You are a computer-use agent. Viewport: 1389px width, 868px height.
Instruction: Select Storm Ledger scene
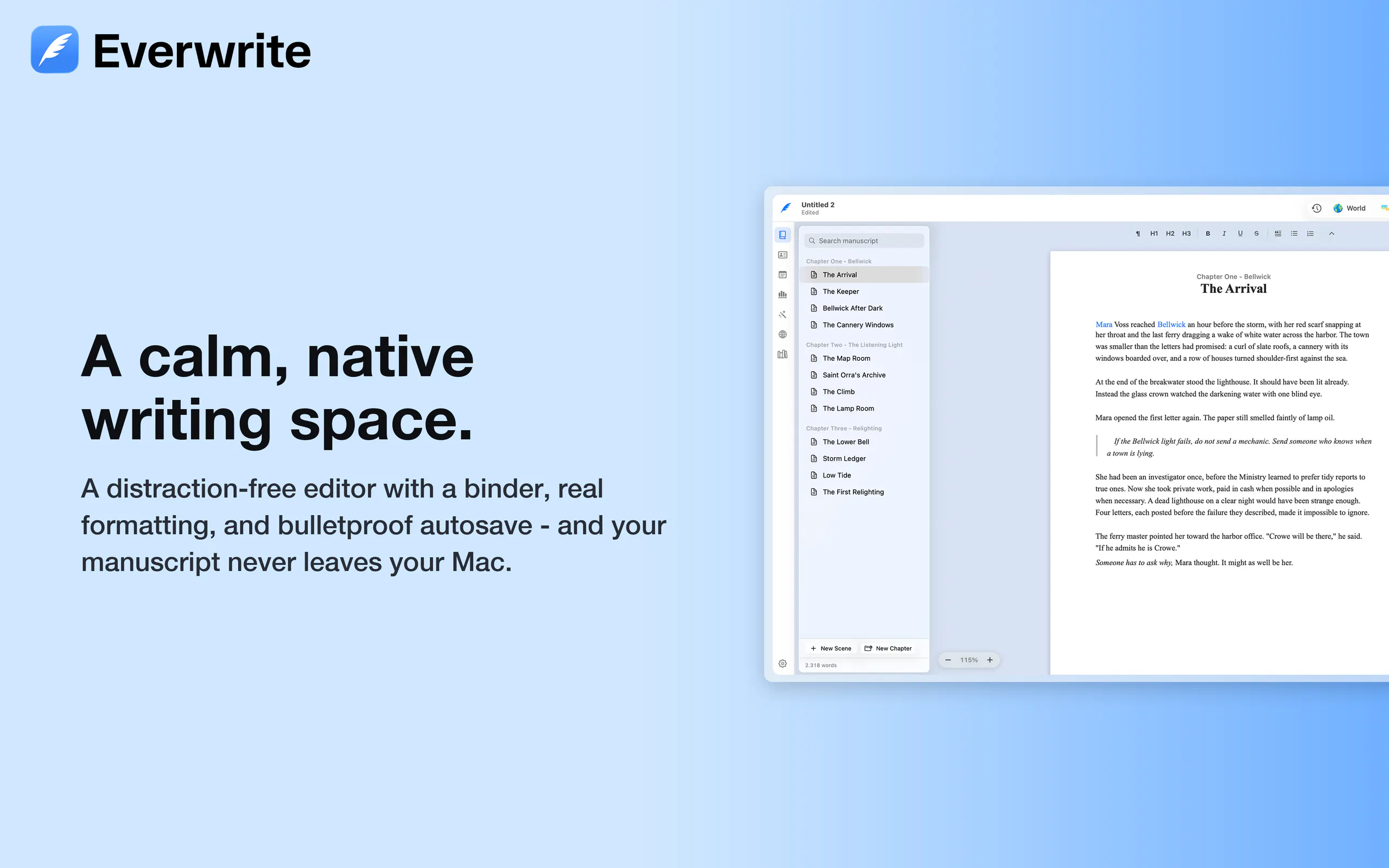click(864, 459)
